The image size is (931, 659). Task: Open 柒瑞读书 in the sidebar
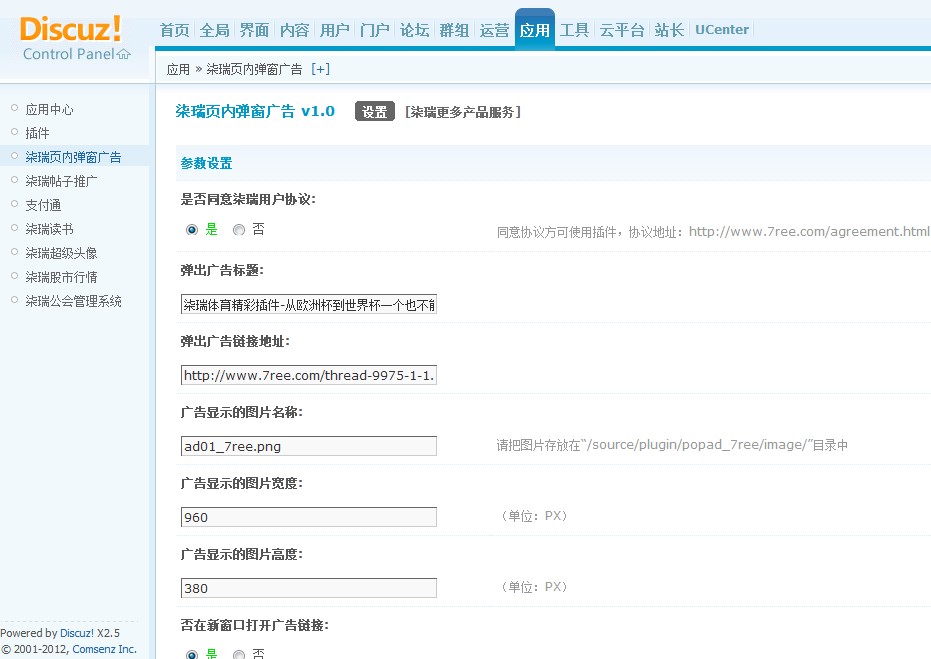click(x=49, y=229)
